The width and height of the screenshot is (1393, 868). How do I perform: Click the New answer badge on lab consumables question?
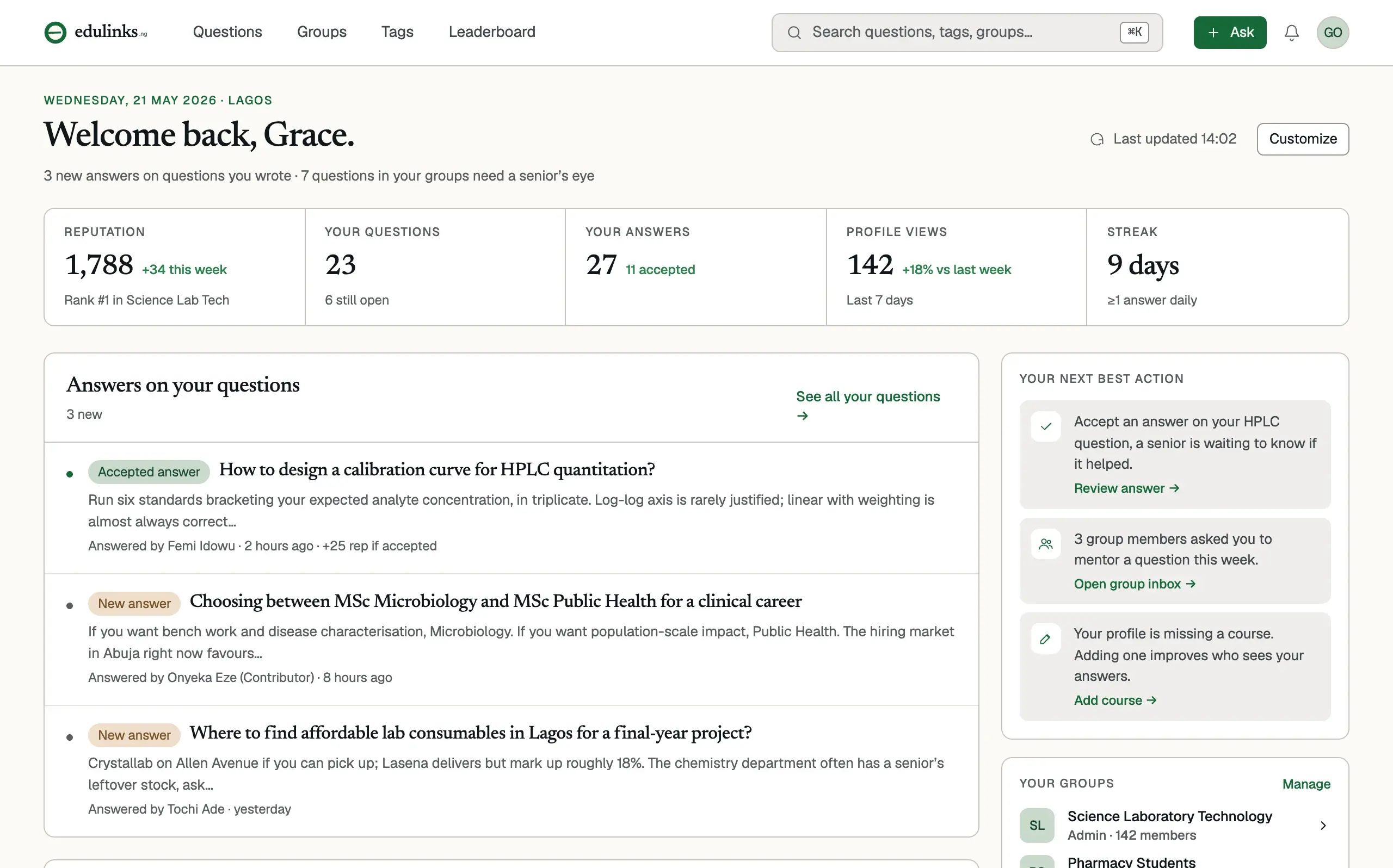click(134, 735)
